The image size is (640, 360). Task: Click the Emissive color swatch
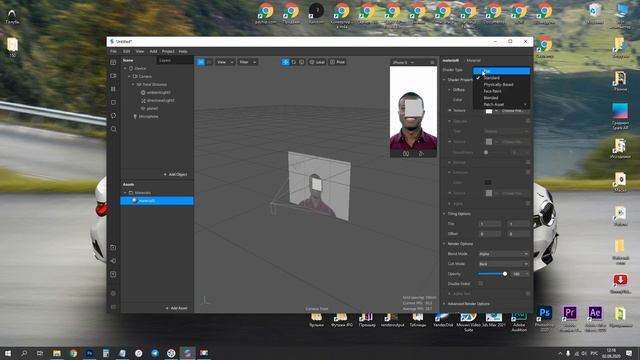point(488,182)
